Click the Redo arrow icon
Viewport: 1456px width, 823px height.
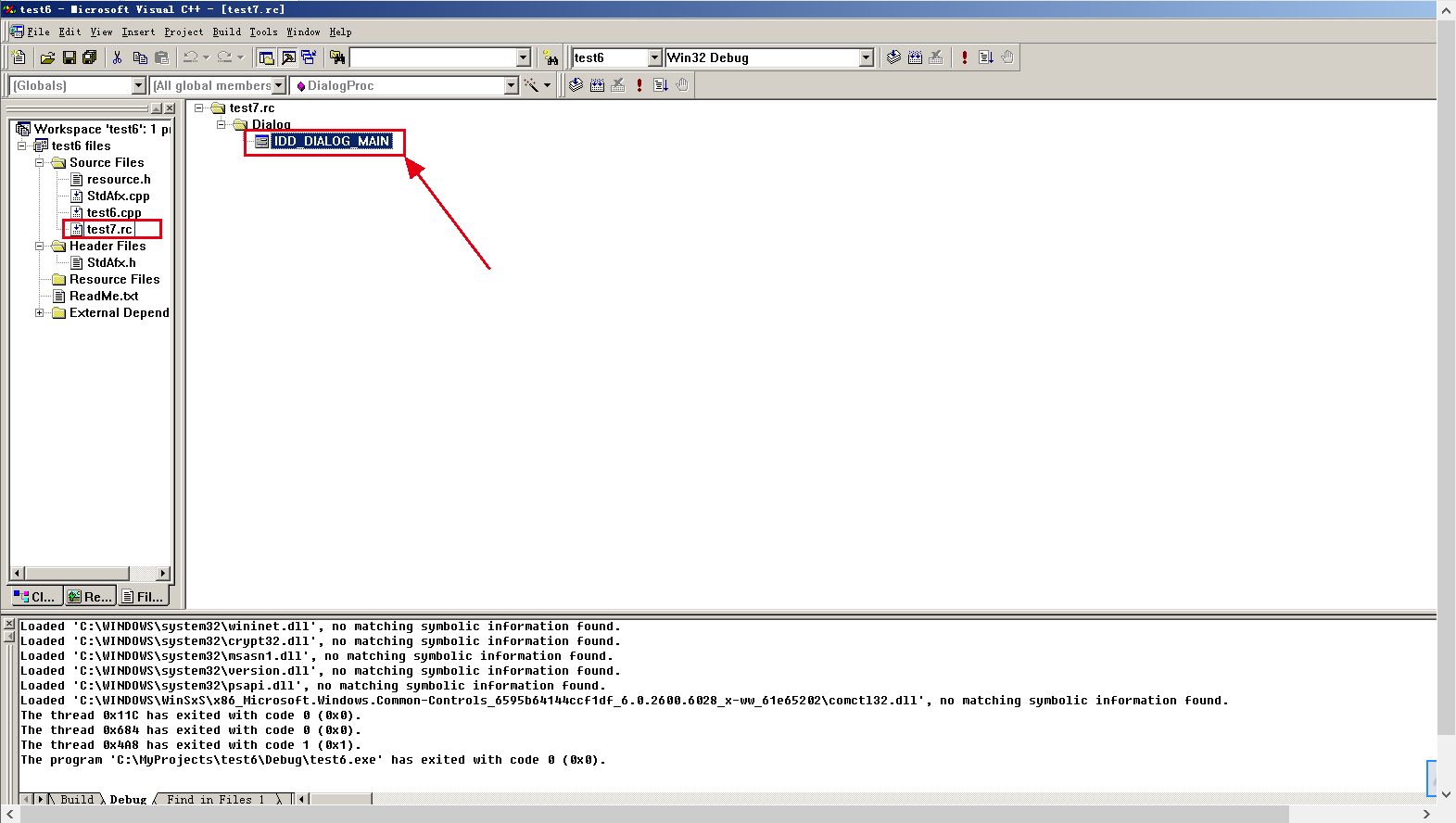click(x=224, y=57)
